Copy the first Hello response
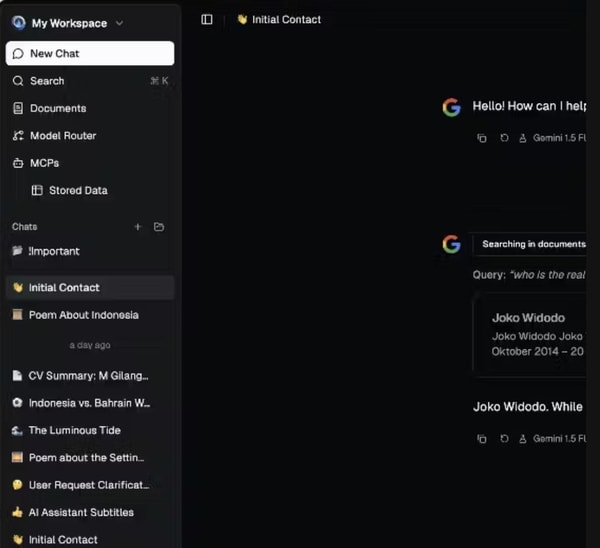Image resolution: width=600 pixels, height=548 pixels. click(x=481, y=138)
